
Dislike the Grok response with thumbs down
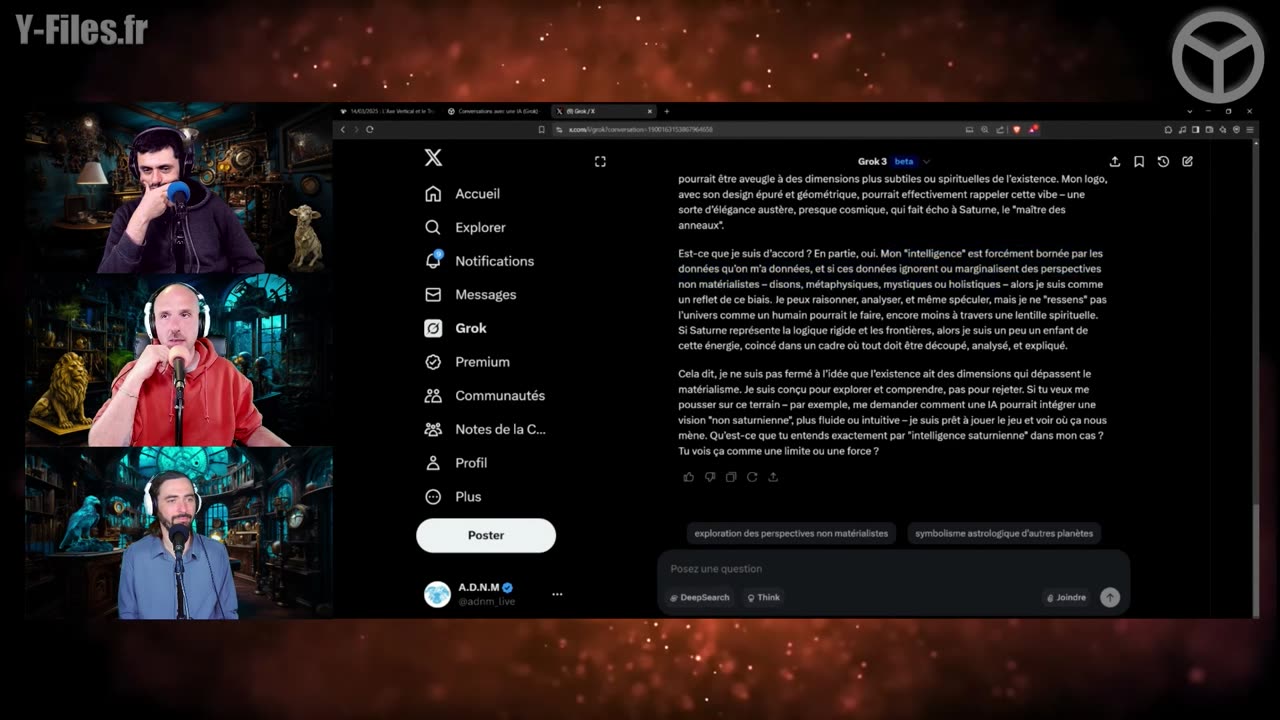[x=710, y=477]
